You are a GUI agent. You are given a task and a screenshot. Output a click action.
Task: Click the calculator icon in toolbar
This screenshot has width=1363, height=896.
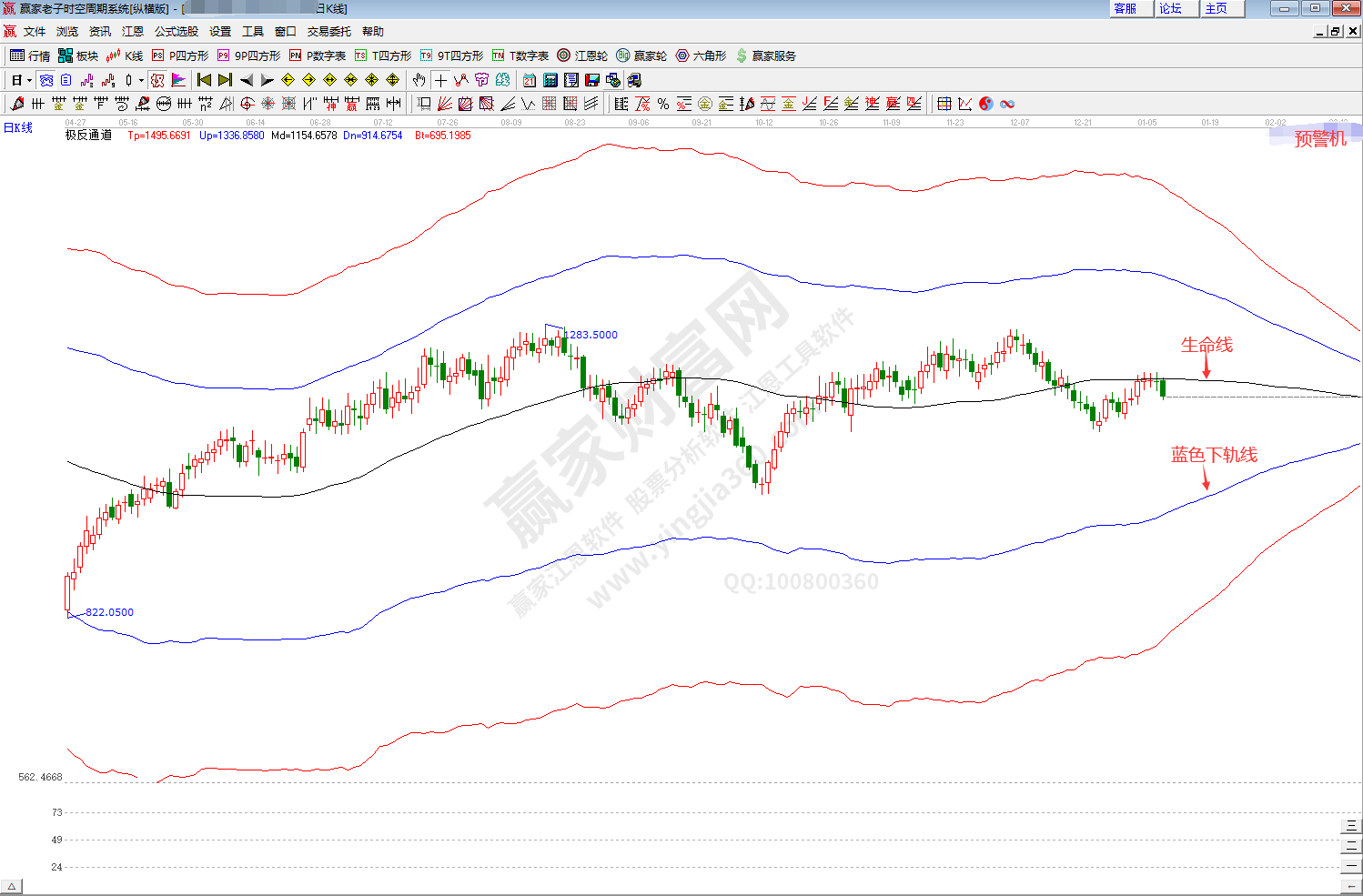click(550, 80)
